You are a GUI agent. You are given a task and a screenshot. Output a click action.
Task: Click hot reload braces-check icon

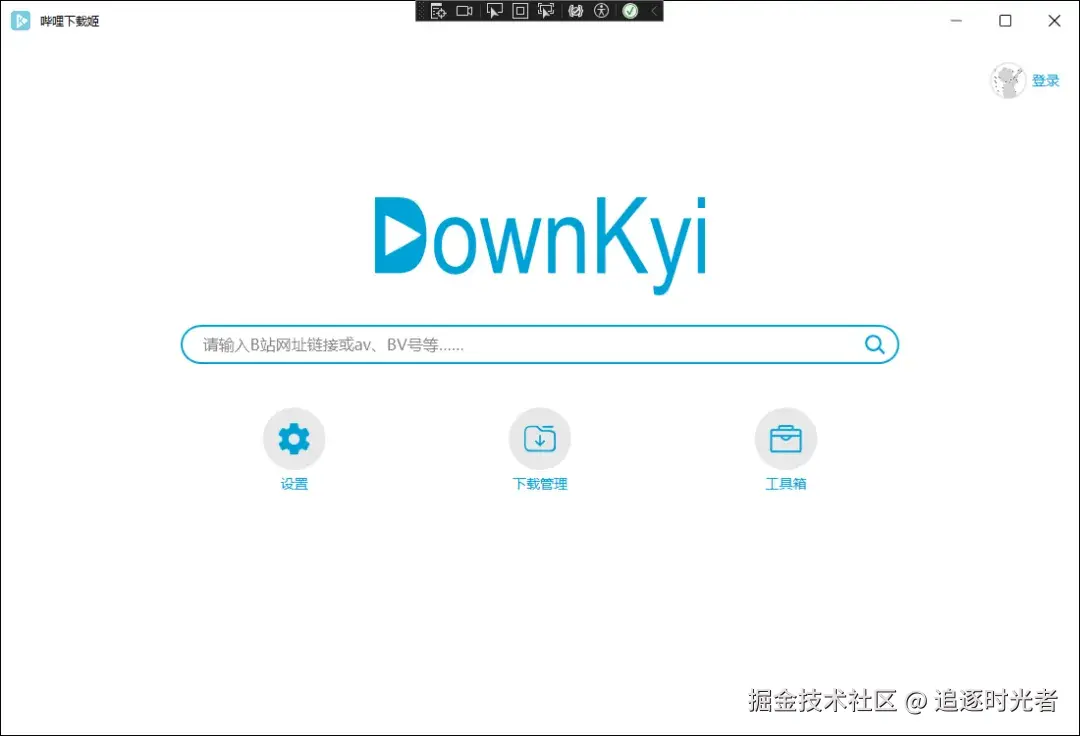tap(576, 11)
